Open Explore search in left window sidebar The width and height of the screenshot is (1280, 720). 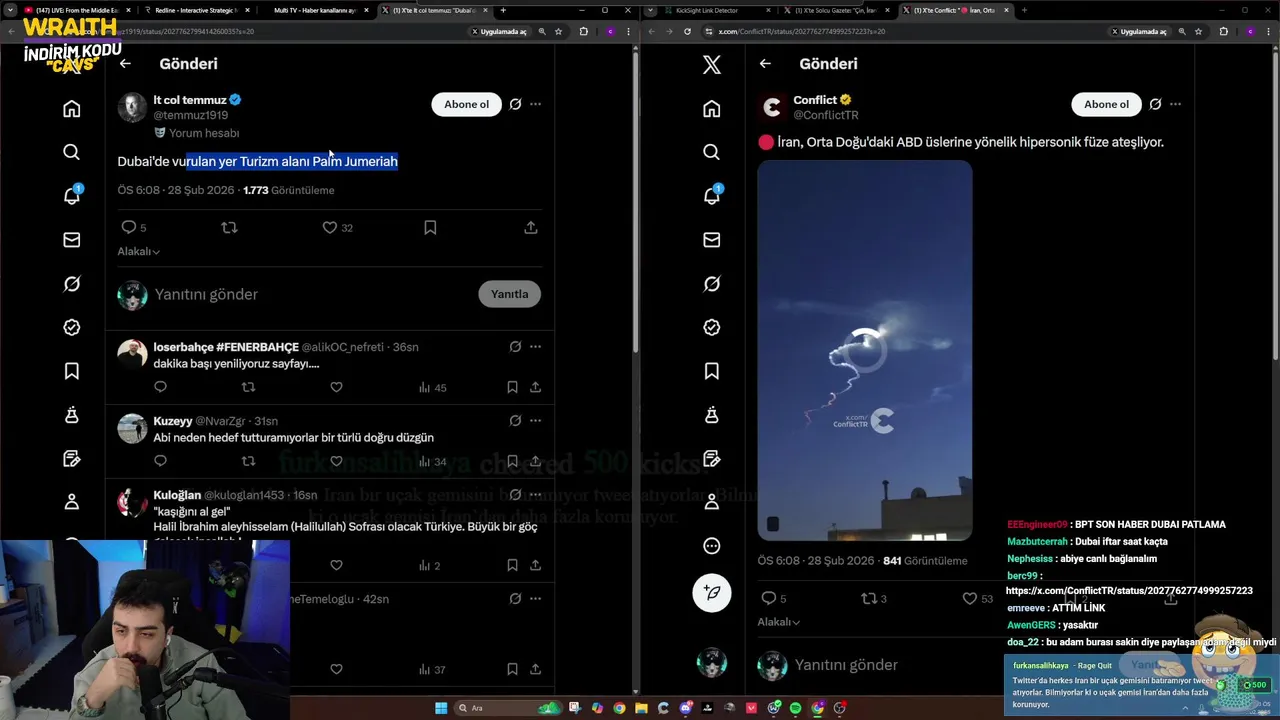click(72, 152)
